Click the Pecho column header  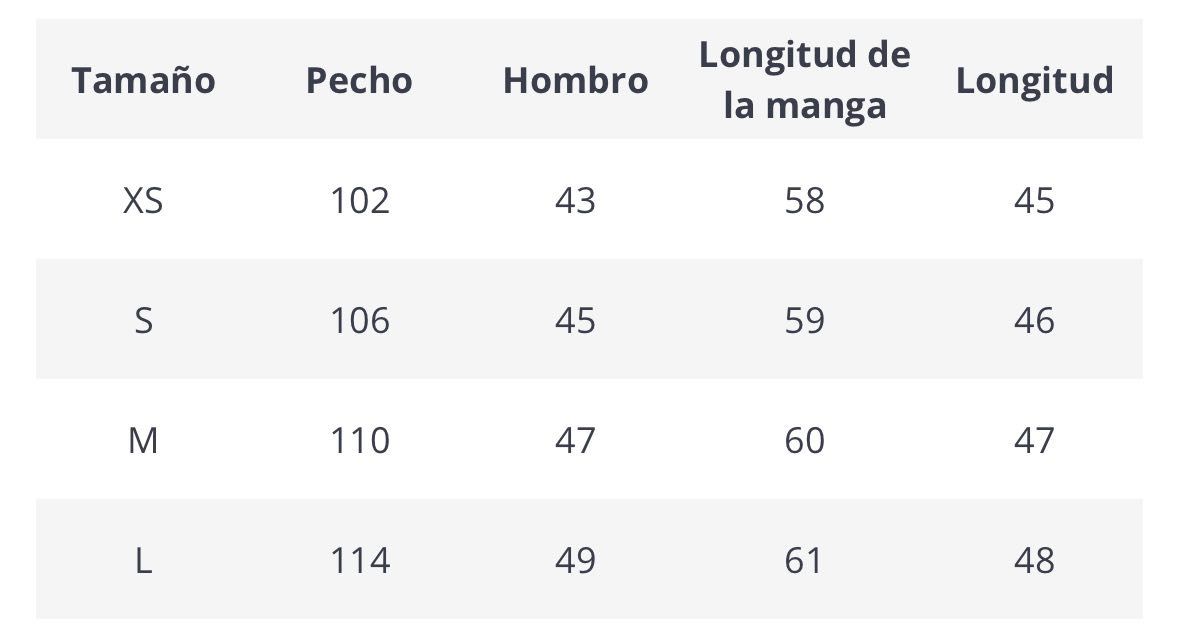(359, 80)
